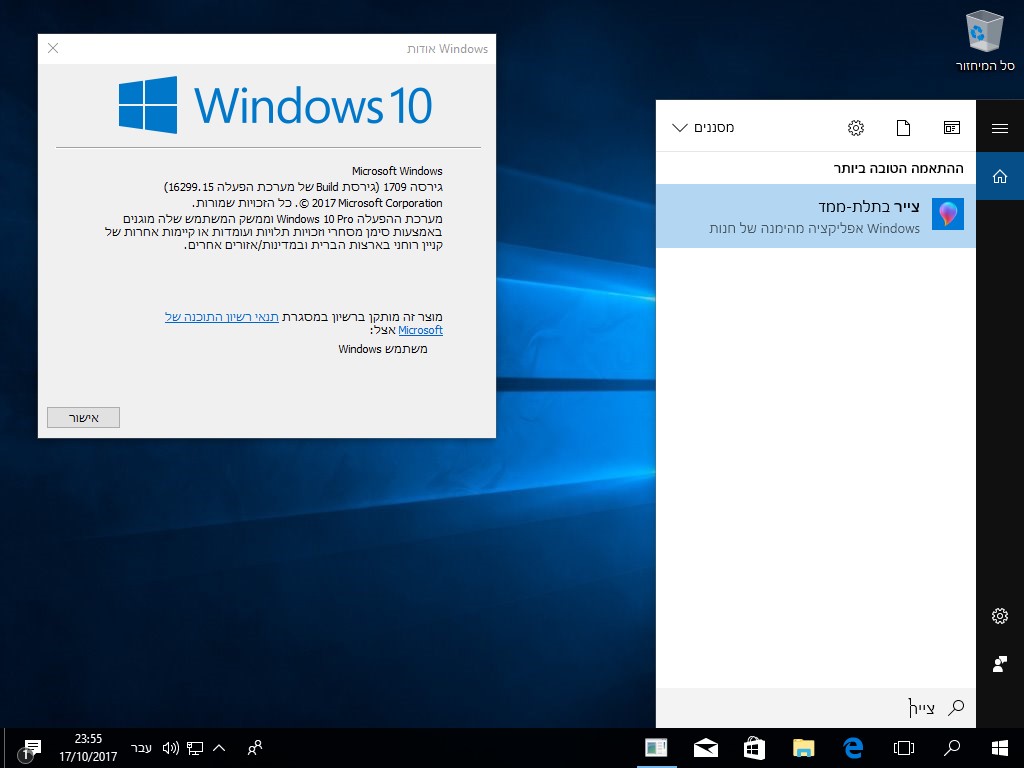
Task: Open the Recycle Bin desktop icon
Action: click(x=984, y=40)
